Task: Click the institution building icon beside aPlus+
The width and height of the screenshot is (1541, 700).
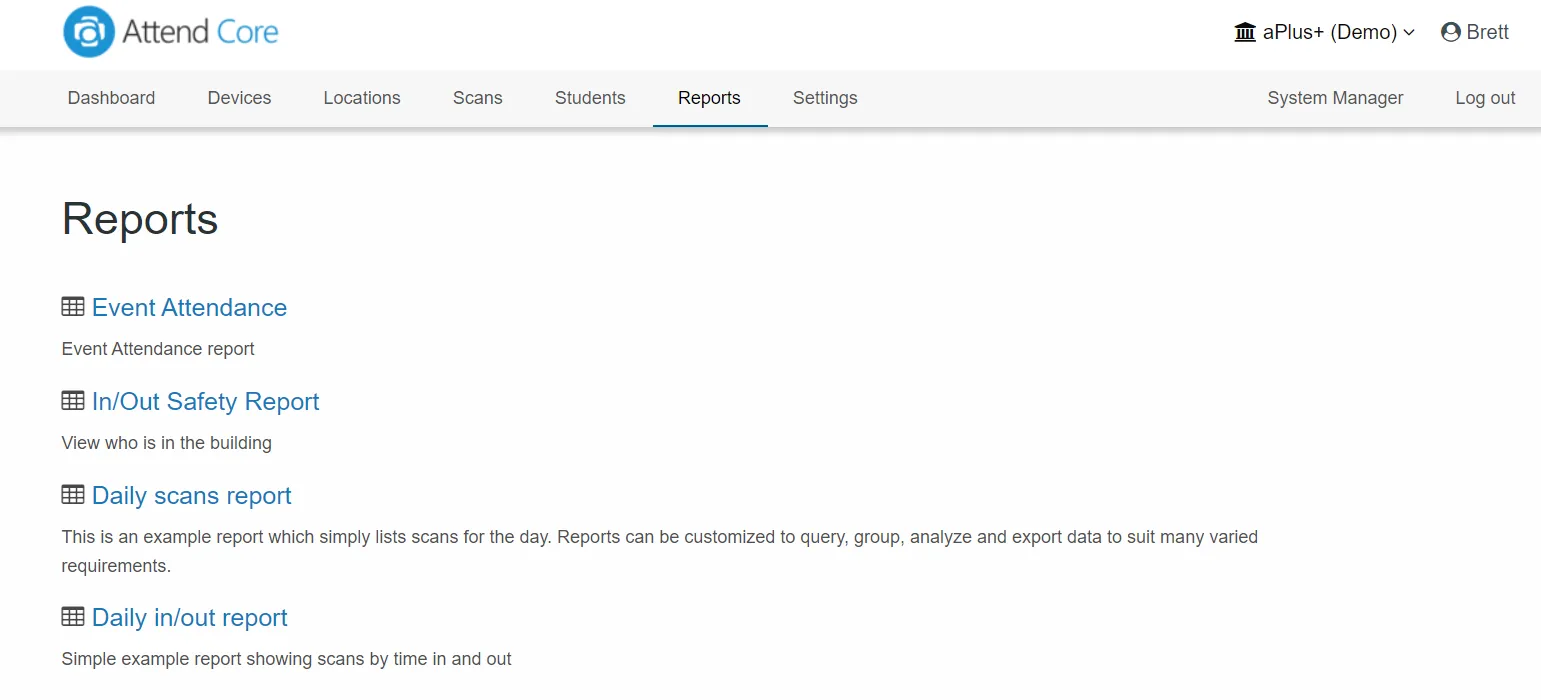Action: tap(1245, 32)
